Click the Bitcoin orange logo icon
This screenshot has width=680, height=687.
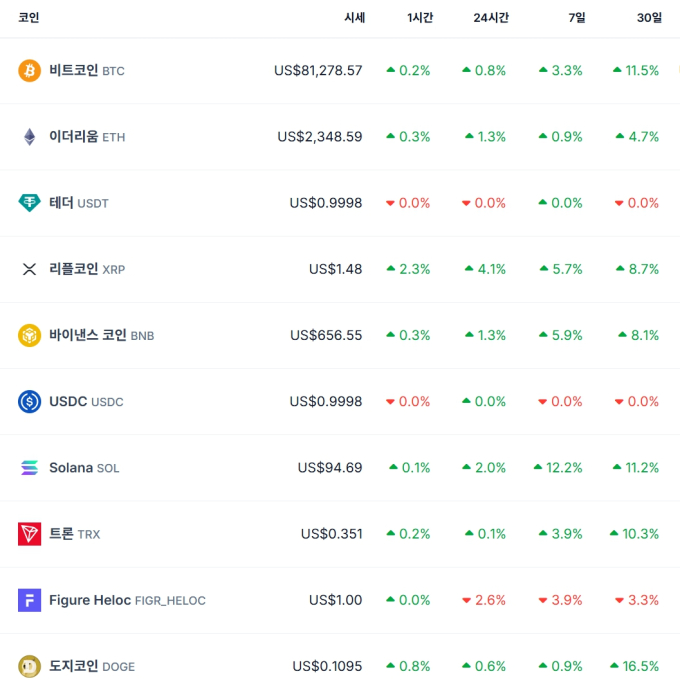(29, 71)
